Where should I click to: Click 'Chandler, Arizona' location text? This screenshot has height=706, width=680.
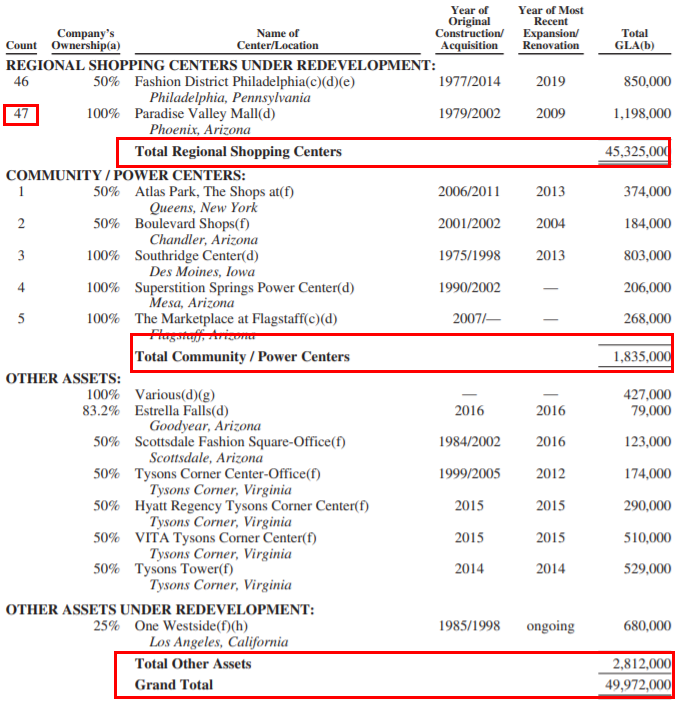pos(204,240)
